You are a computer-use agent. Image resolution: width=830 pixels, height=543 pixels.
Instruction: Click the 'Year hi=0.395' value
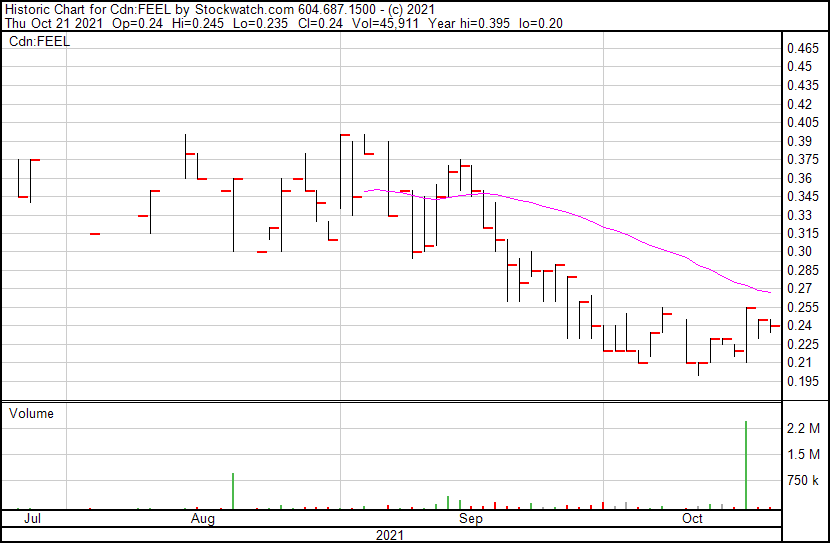(469, 23)
